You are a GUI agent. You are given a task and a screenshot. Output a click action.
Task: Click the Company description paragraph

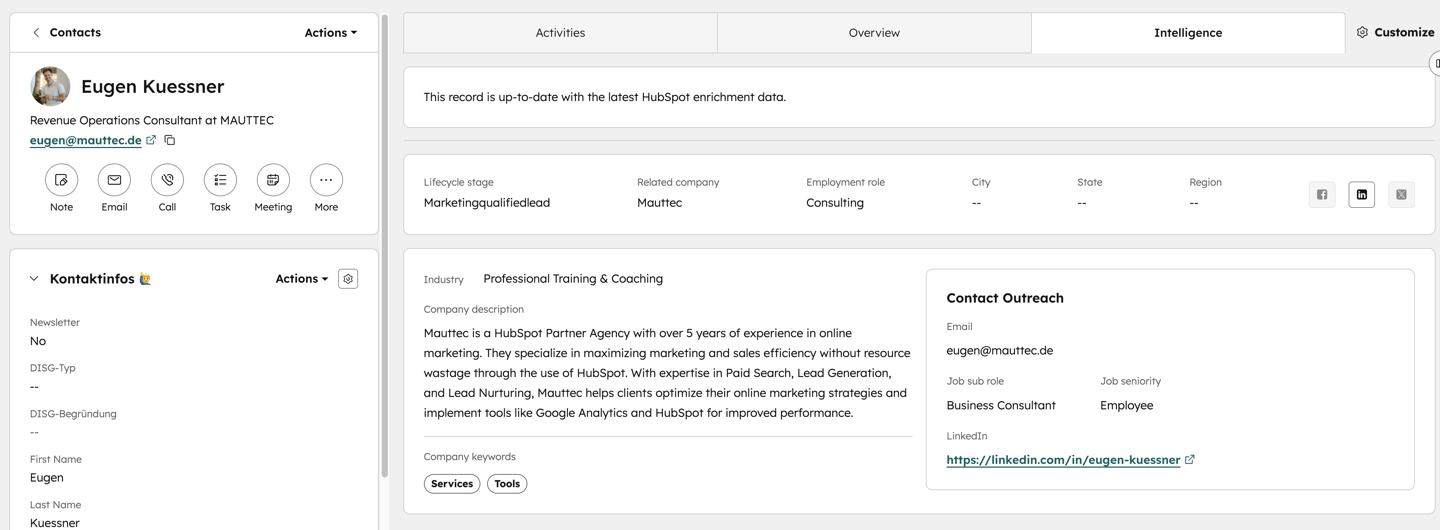pos(667,373)
